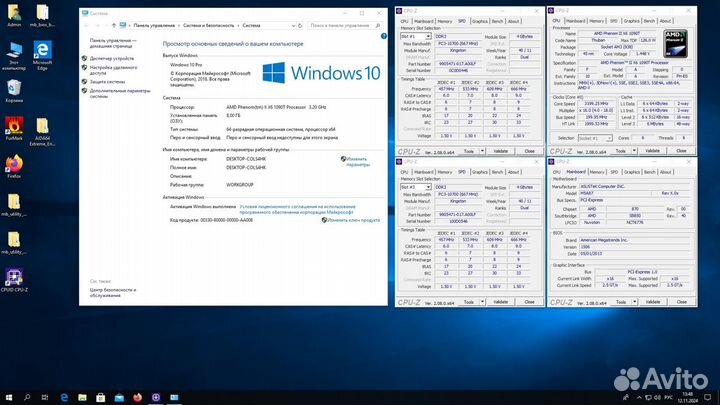Open the CPU tab in the ASUSTeK mainboard CPU-Z window
Image resolution: width=720 pixels, height=405 pixels.
coord(556,172)
